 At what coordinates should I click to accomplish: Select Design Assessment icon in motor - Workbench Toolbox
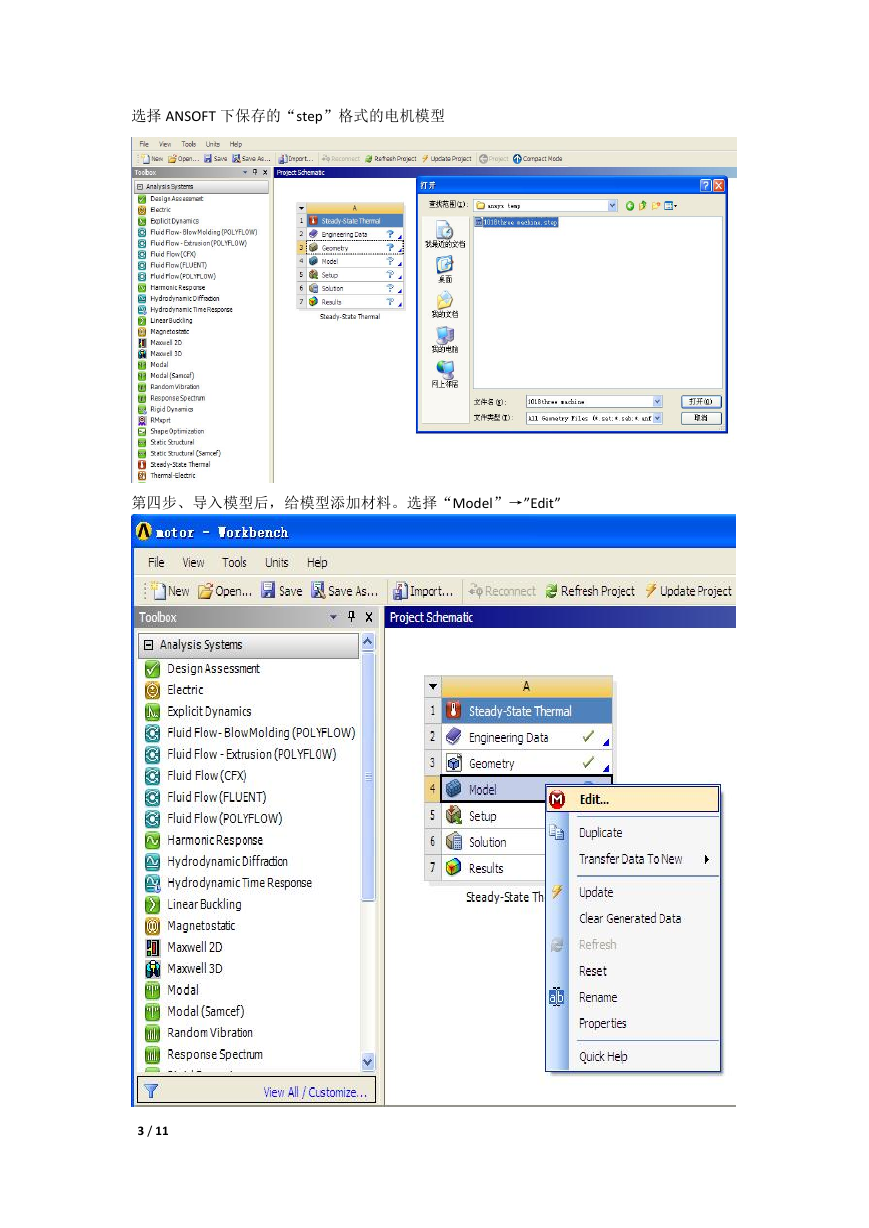[x=153, y=669]
